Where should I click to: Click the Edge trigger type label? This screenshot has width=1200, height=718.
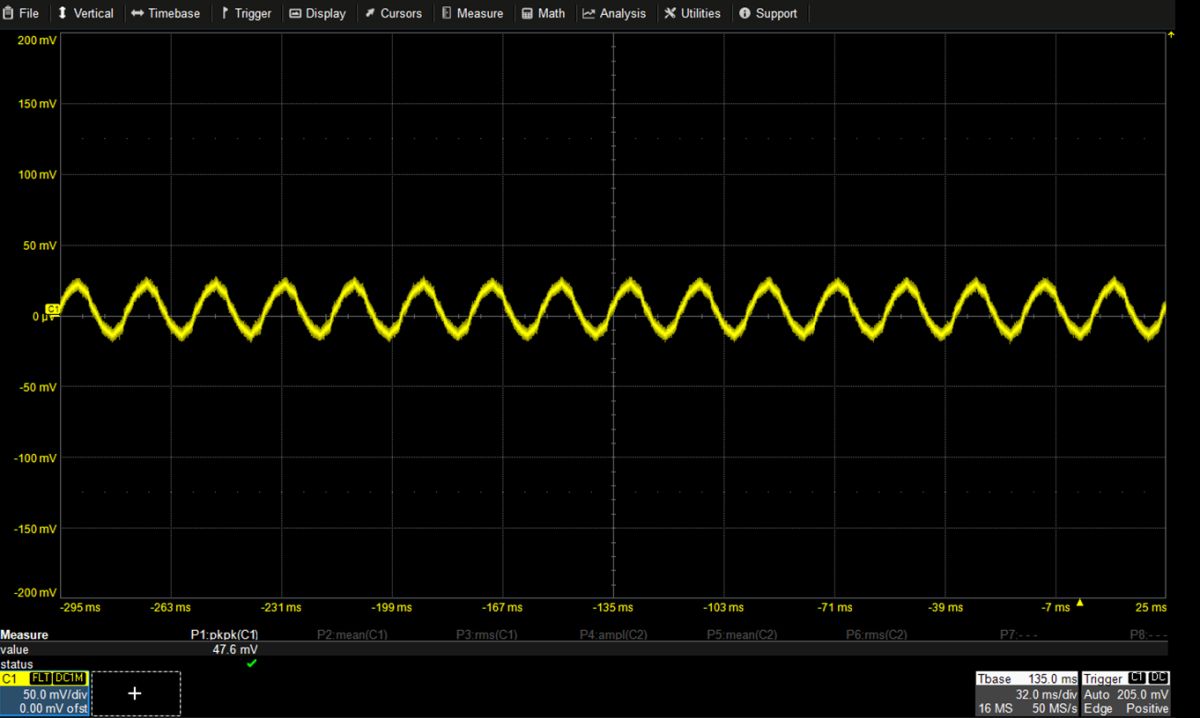point(1097,708)
